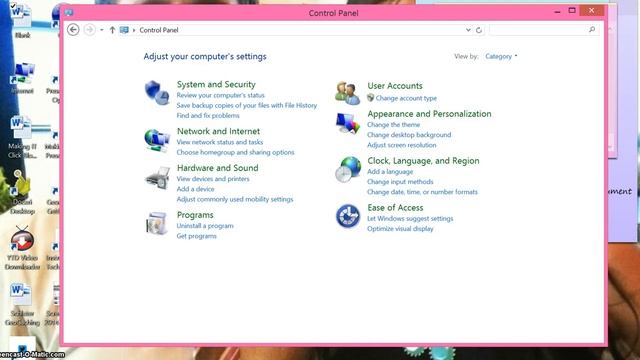Image resolution: width=640 pixels, height=360 pixels.
Task: Open Choose homegroup and sharing options
Action: [235, 152]
